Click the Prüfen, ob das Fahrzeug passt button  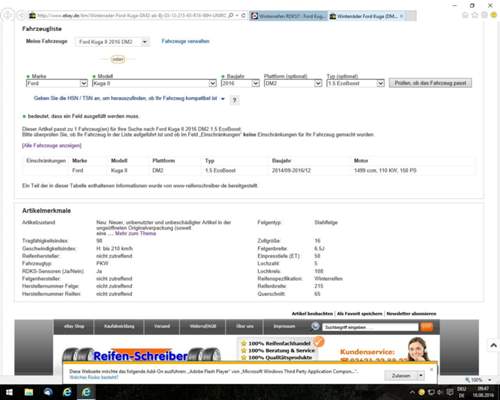(x=430, y=83)
